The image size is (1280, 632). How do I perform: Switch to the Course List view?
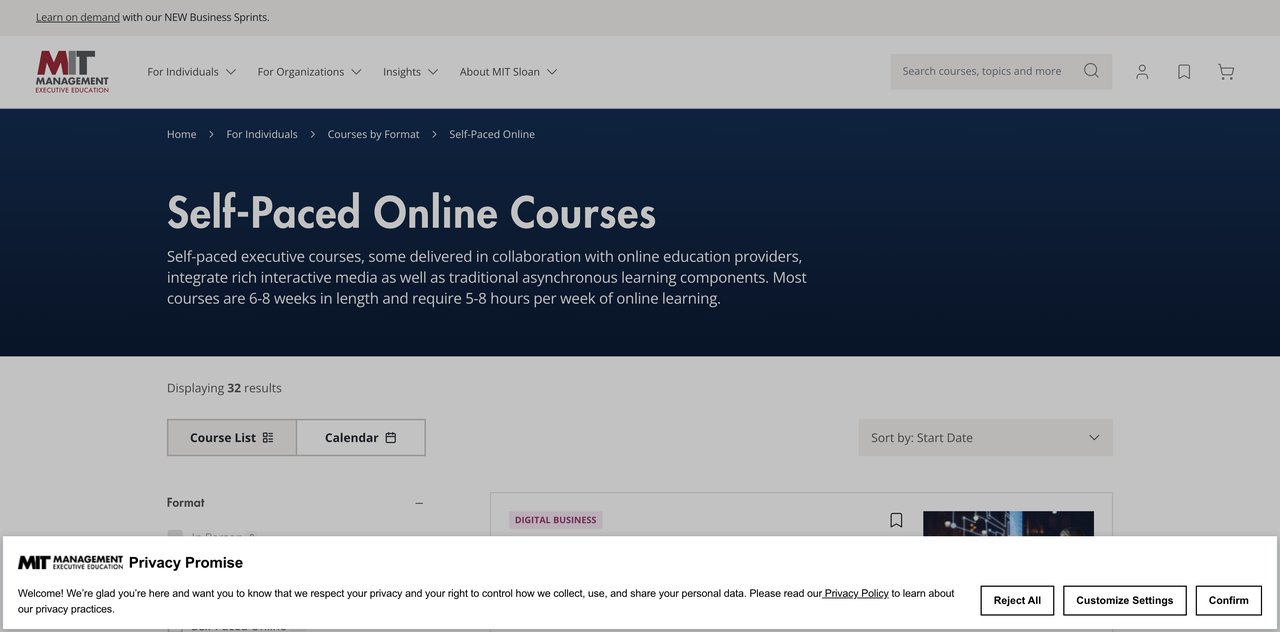(232, 437)
